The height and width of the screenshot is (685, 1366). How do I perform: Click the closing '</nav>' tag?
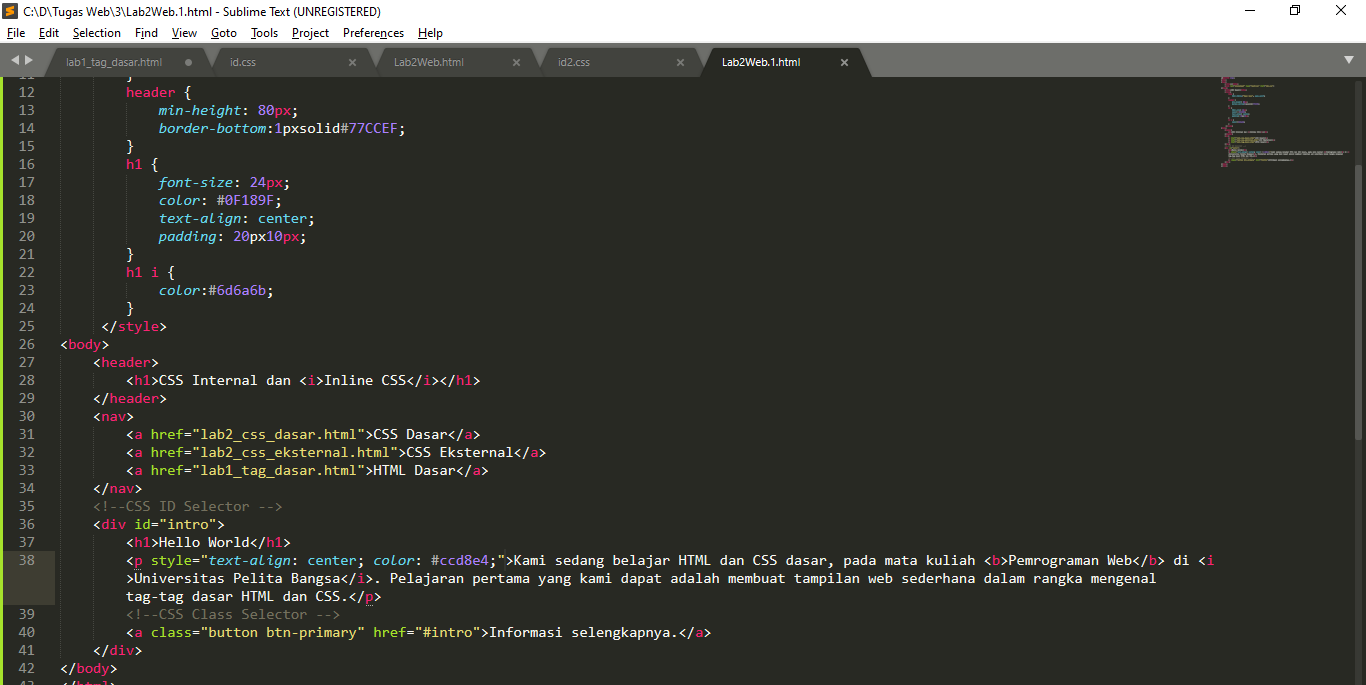click(118, 488)
